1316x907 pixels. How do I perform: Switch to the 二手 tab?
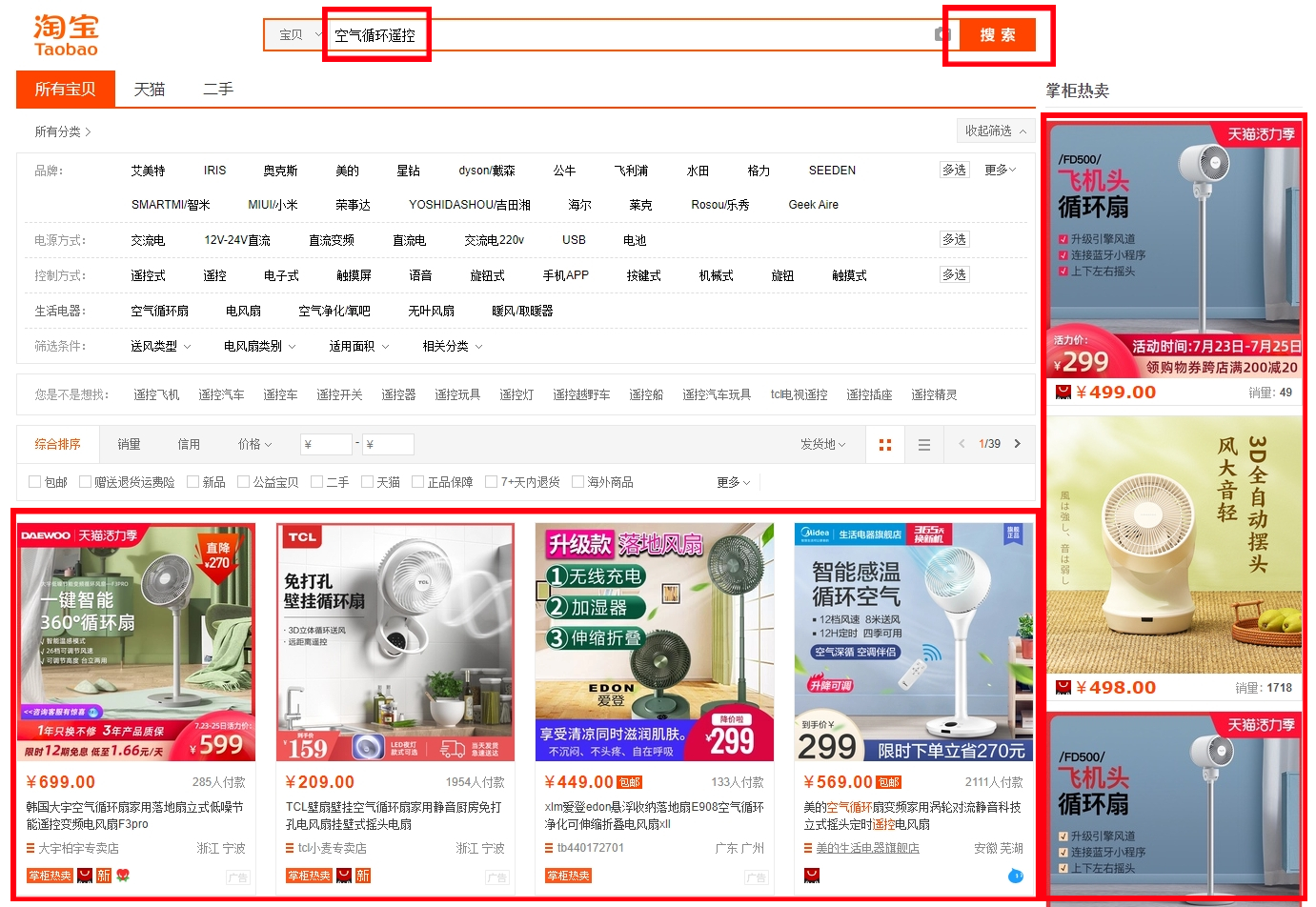pos(218,89)
